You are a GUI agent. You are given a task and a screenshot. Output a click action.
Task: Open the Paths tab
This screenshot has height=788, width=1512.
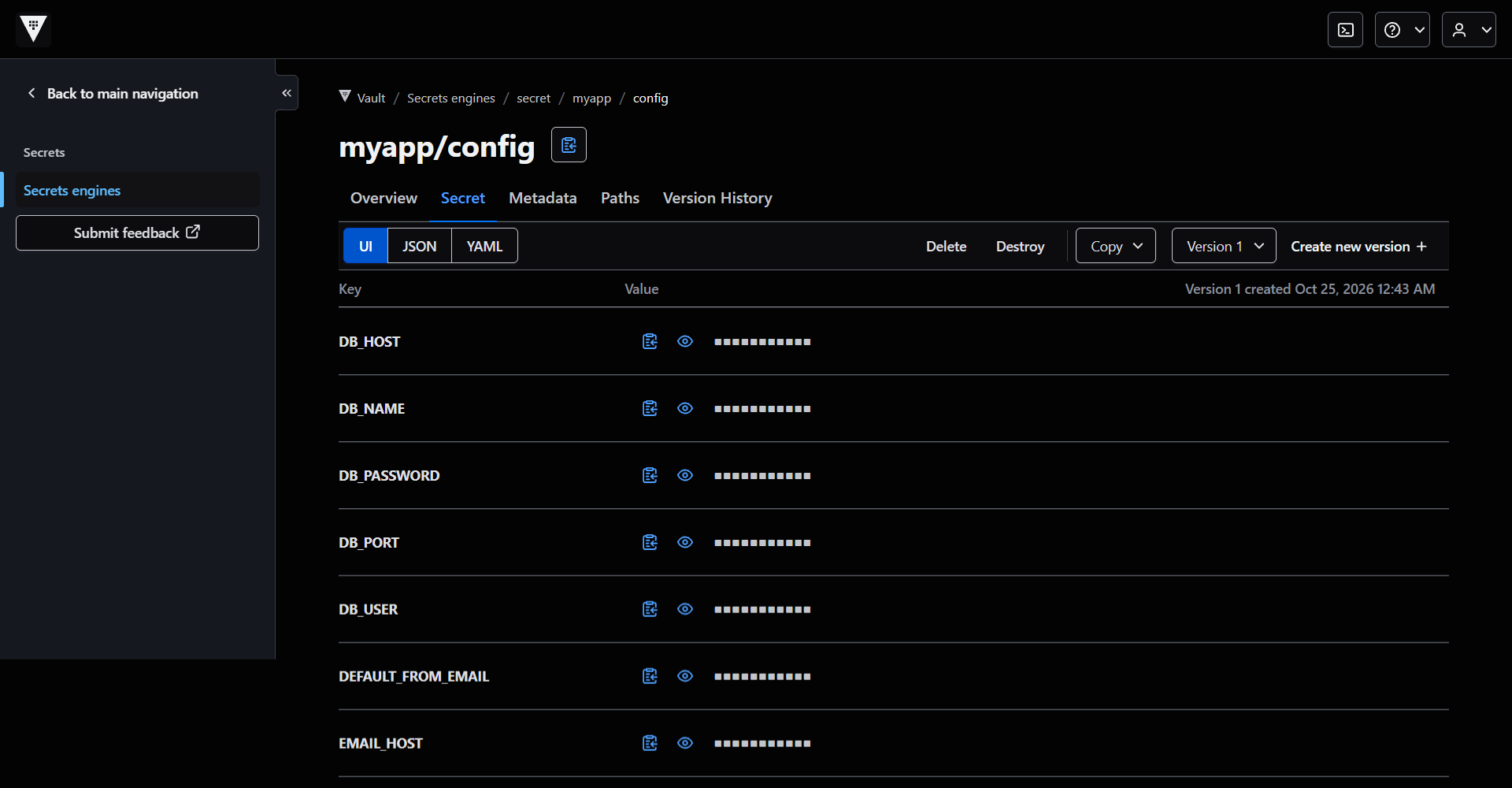(x=620, y=198)
